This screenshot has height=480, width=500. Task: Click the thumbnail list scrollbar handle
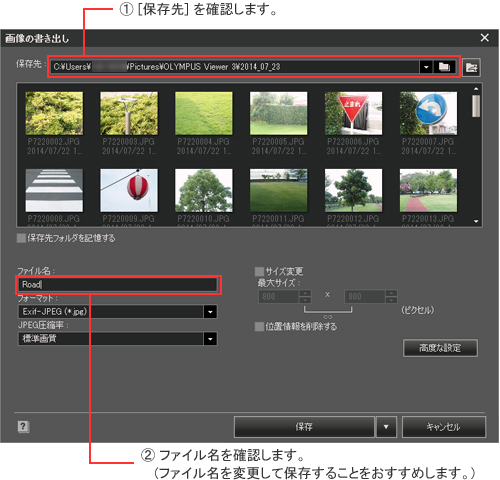pos(476,106)
